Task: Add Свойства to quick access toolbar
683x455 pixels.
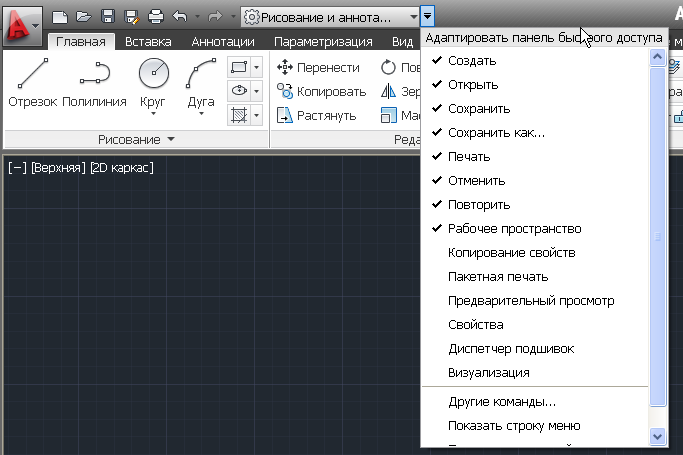Action: (535, 324)
